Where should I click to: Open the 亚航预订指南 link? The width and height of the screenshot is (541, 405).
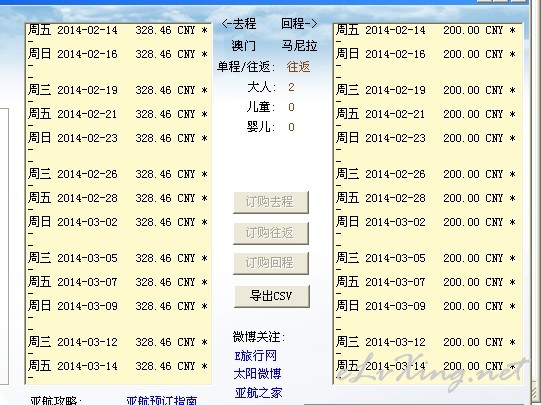pyautogui.click(x=161, y=401)
